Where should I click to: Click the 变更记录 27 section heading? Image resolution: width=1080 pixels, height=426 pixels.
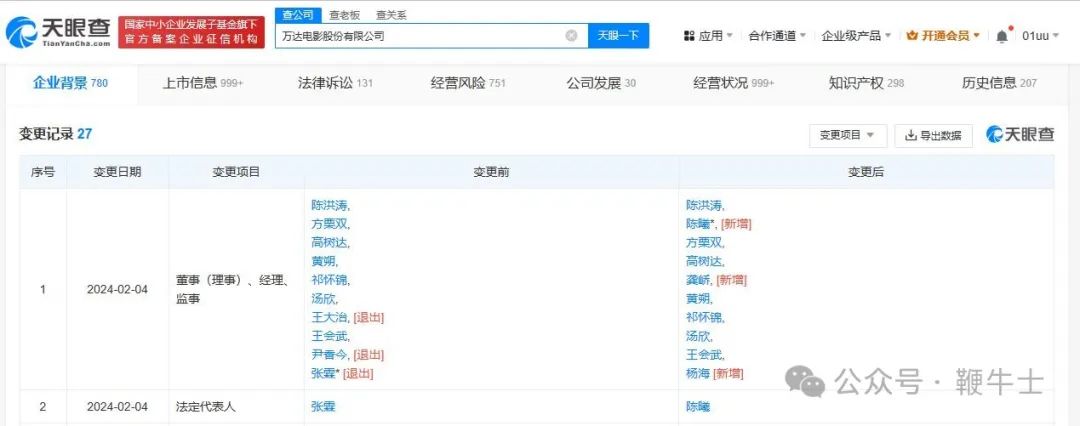[x=55, y=134]
